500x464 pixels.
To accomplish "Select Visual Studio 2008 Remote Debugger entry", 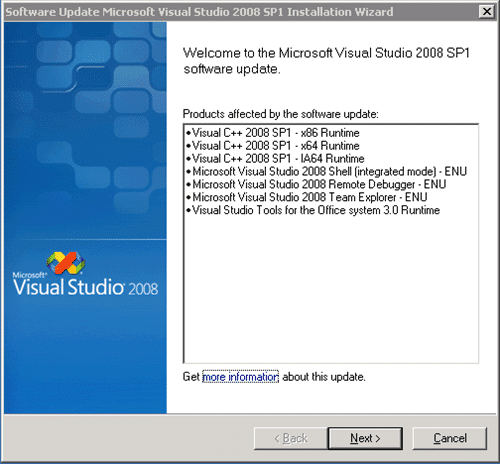I will tap(316, 184).
